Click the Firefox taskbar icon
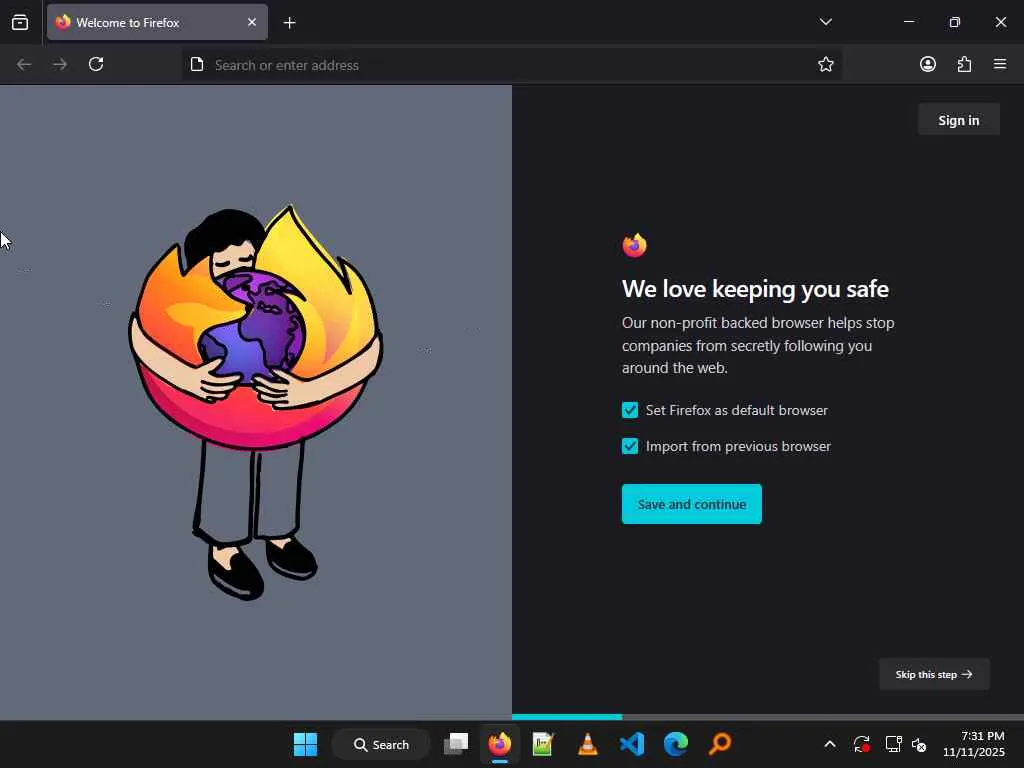 (500, 744)
